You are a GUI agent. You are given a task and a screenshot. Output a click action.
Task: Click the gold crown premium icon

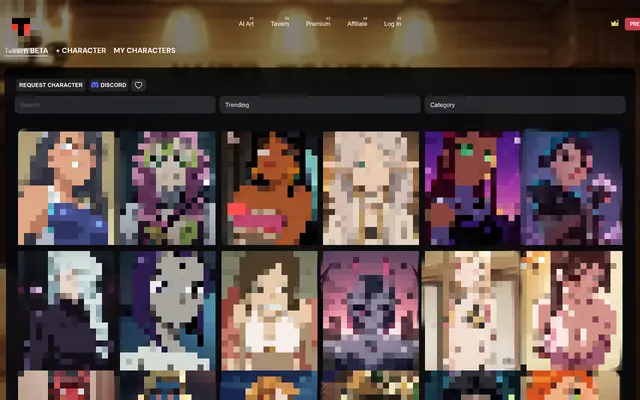click(614, 23)
